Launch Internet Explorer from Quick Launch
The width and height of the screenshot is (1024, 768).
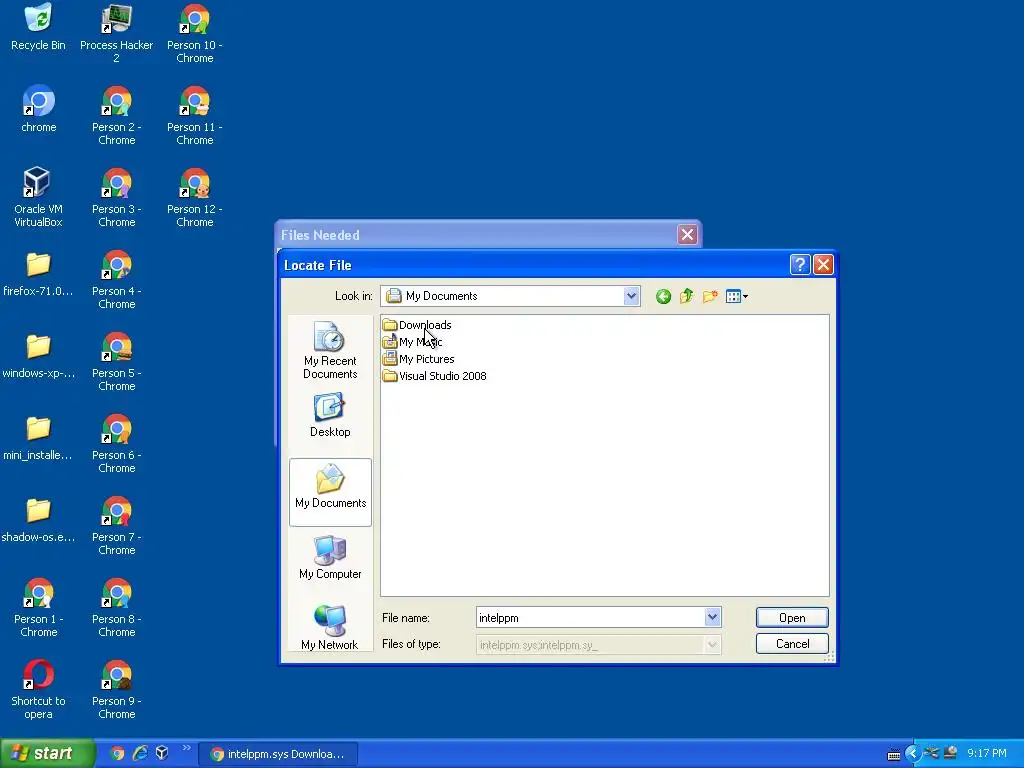point(140,753)
